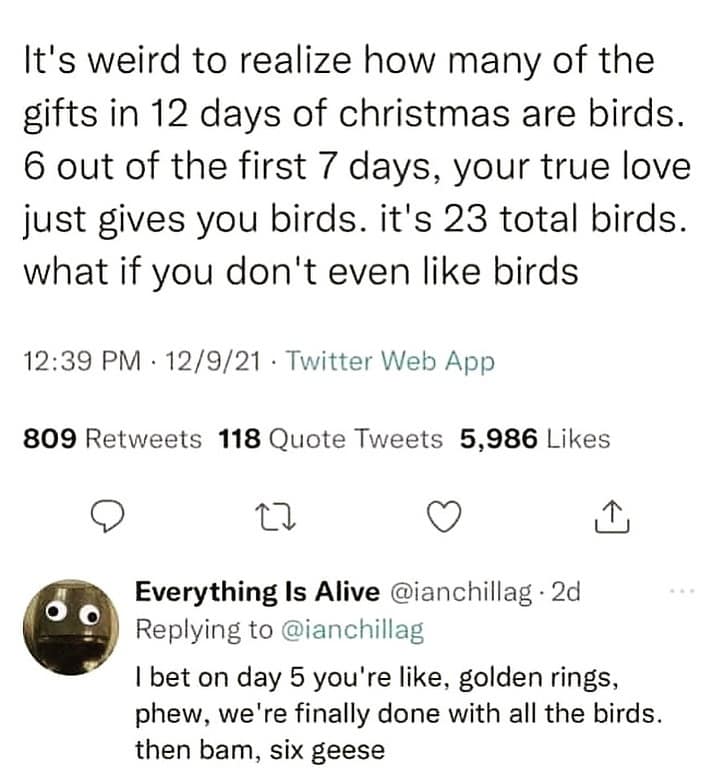Retweet using the retweet arrows icon
Viewport: 713px width, 776px height.
pyautogui.click(x=272, y=517)
